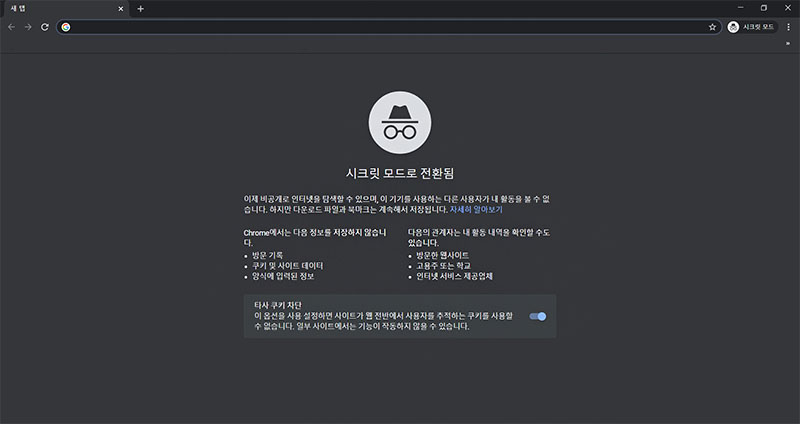Select the 새 탭 tab
The image size is (800, 444).
[x=64, y=9]
